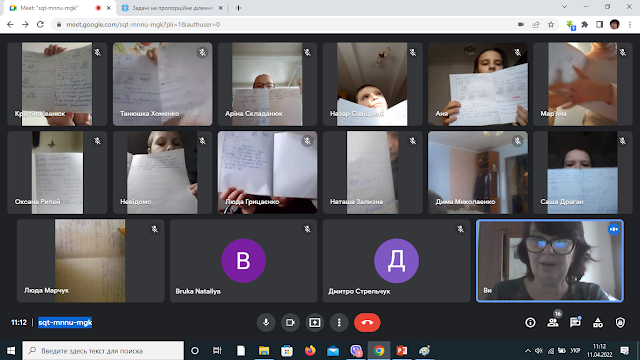This screenshot has height=360, width=640.
Task: Click muted mic icon on Аня tile
Action: coord(518,53)
